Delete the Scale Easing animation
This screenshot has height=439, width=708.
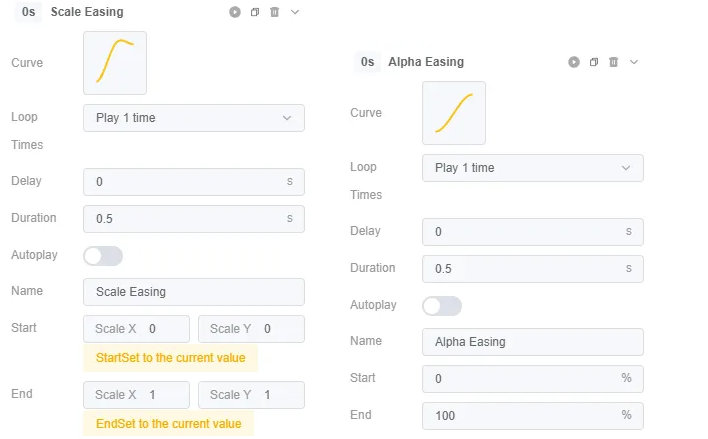(275, 12)
